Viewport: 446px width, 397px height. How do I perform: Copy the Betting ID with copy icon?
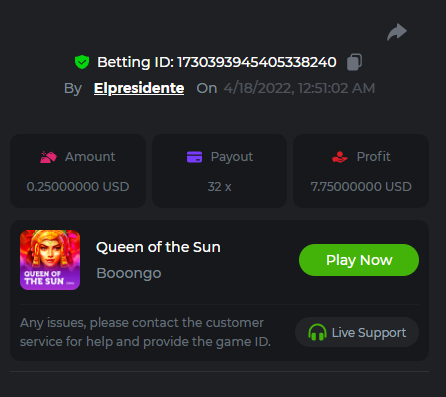[x=354, y=62]
